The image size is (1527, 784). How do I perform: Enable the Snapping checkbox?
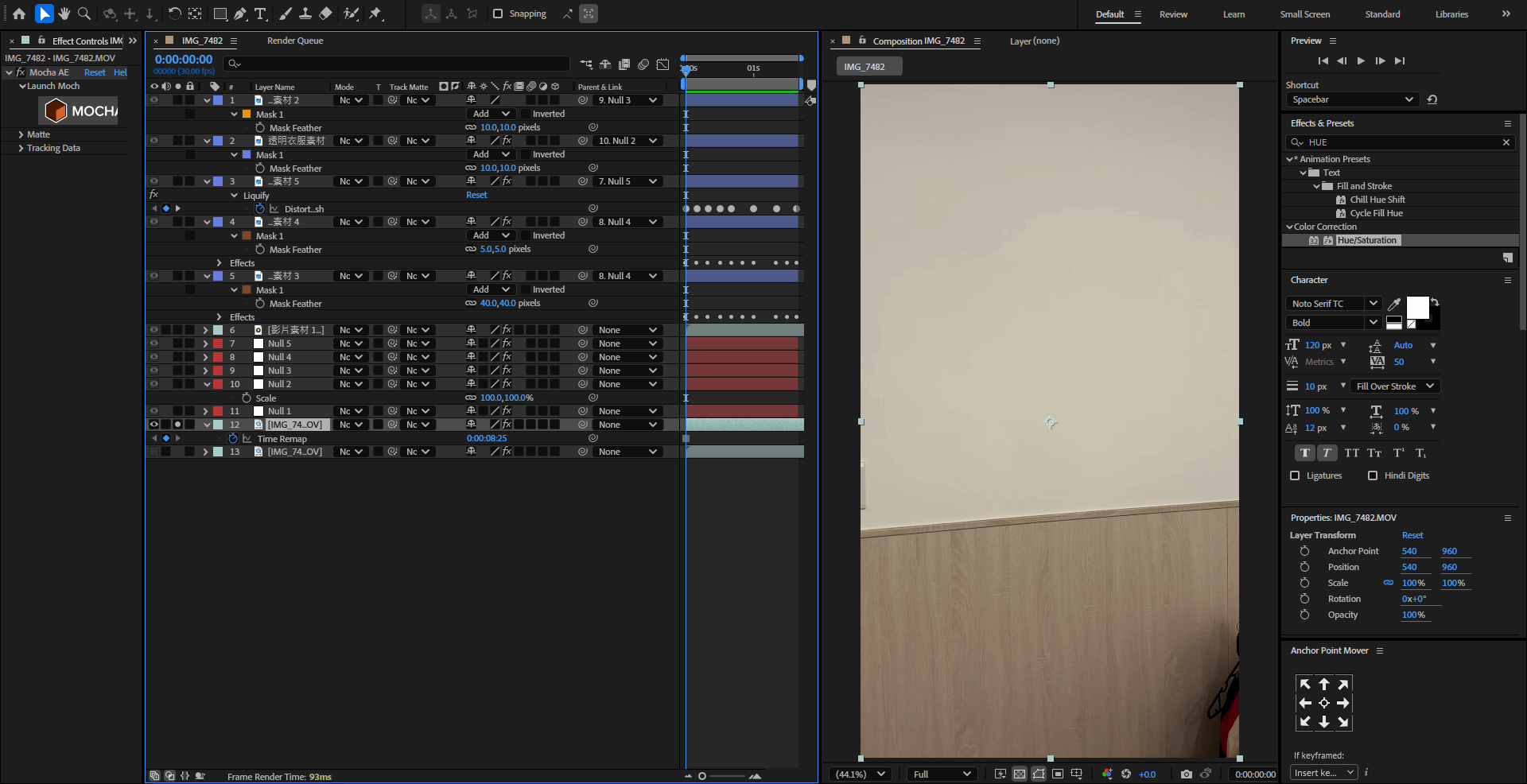498,14
